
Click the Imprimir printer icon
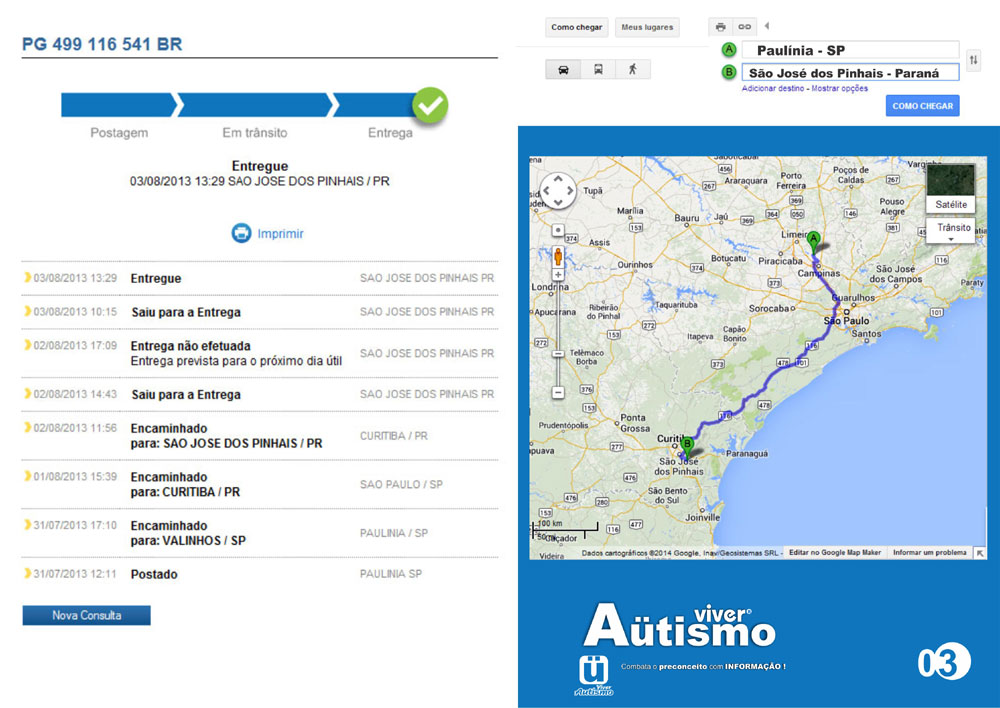241,233
